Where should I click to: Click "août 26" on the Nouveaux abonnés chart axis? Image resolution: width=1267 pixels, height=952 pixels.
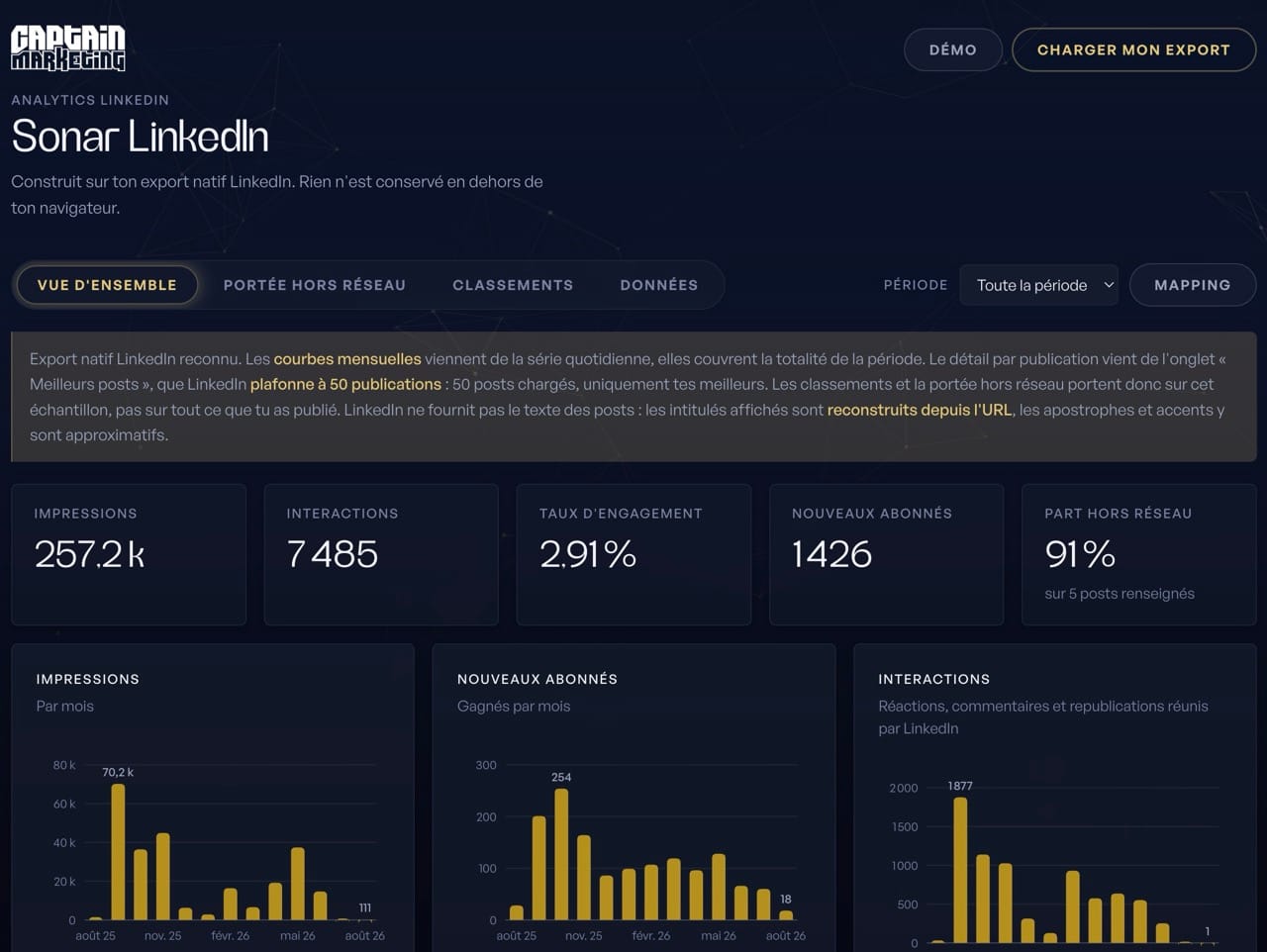click(x=786, y=935)
